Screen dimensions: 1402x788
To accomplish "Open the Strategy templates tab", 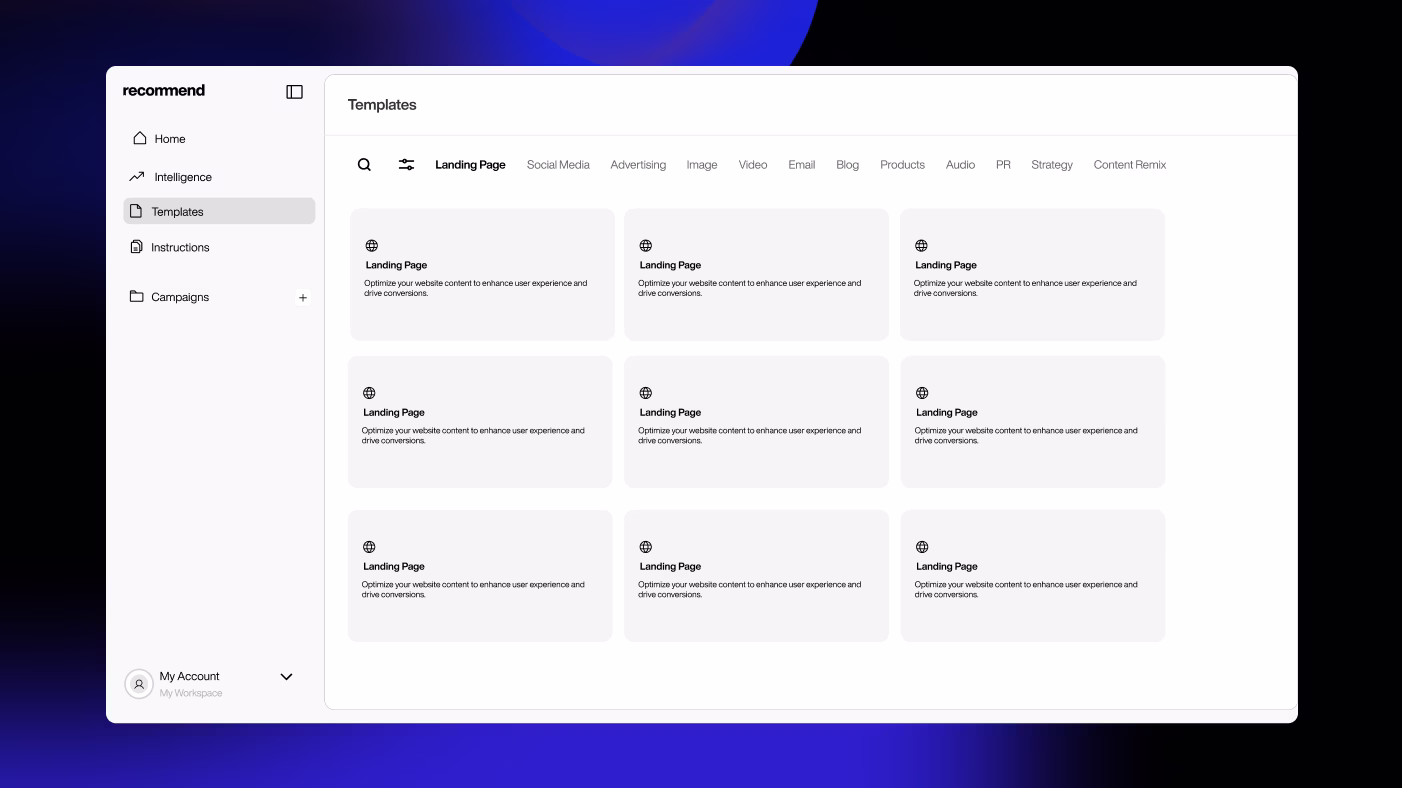I will [x=1051, y=165].
